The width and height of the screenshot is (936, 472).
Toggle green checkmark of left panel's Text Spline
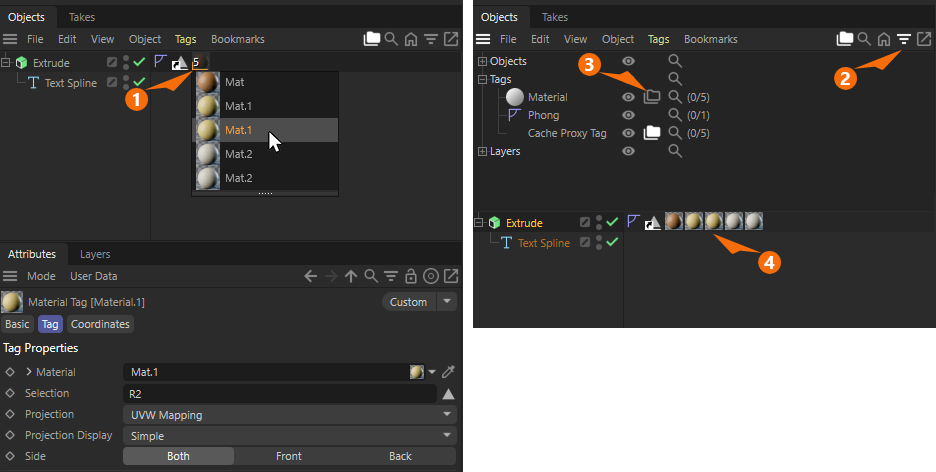coord(140,82)
